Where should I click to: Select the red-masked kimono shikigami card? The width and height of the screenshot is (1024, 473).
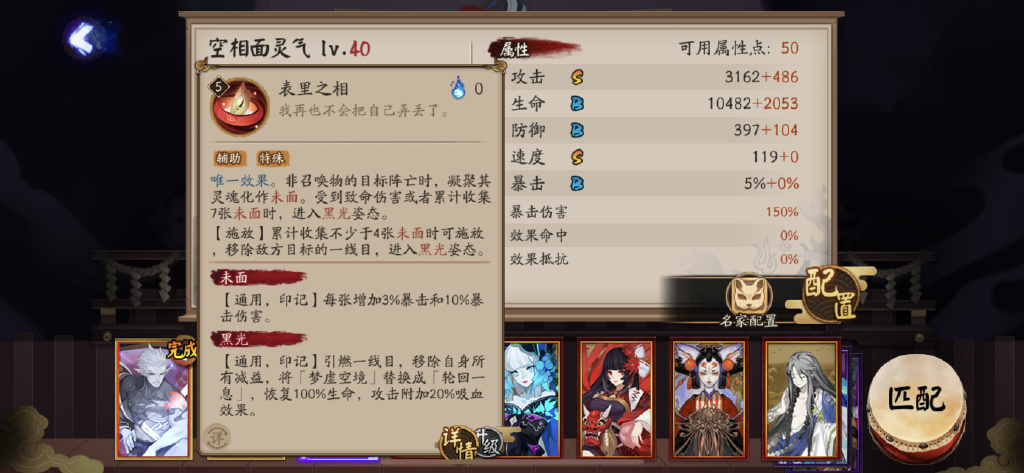616,397
